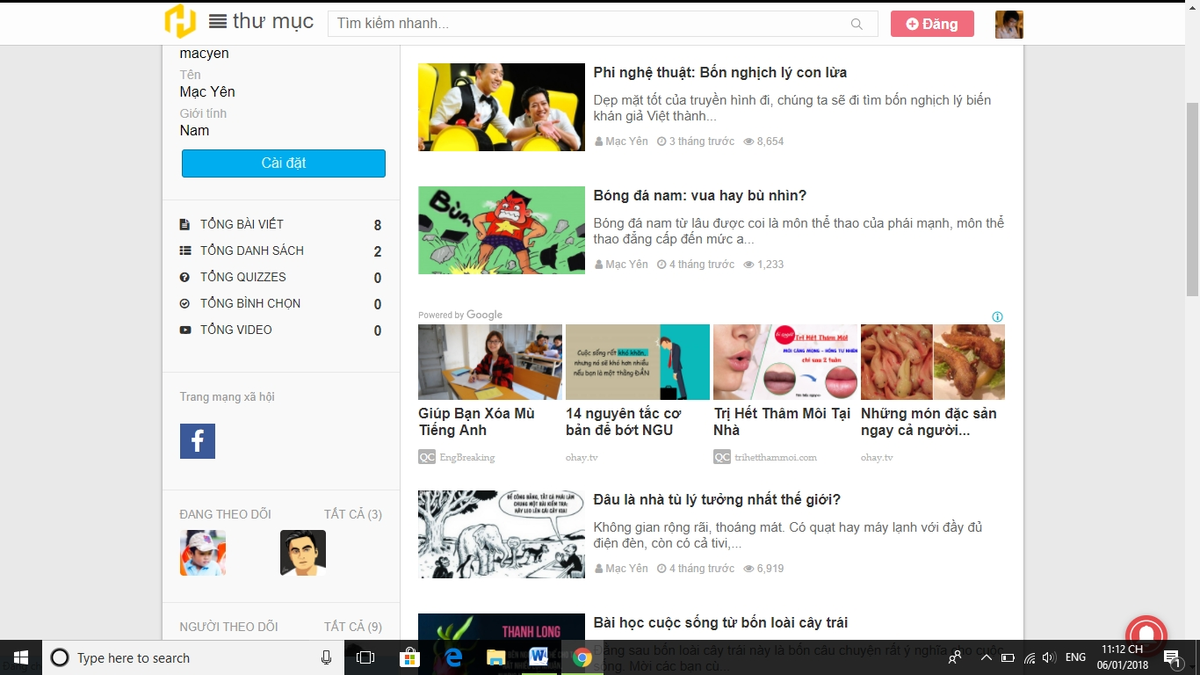Open TỔNG BÀI VIẾT stats row
The width and height of the screenshot is (1200, 675).
[x=280, y=225]
